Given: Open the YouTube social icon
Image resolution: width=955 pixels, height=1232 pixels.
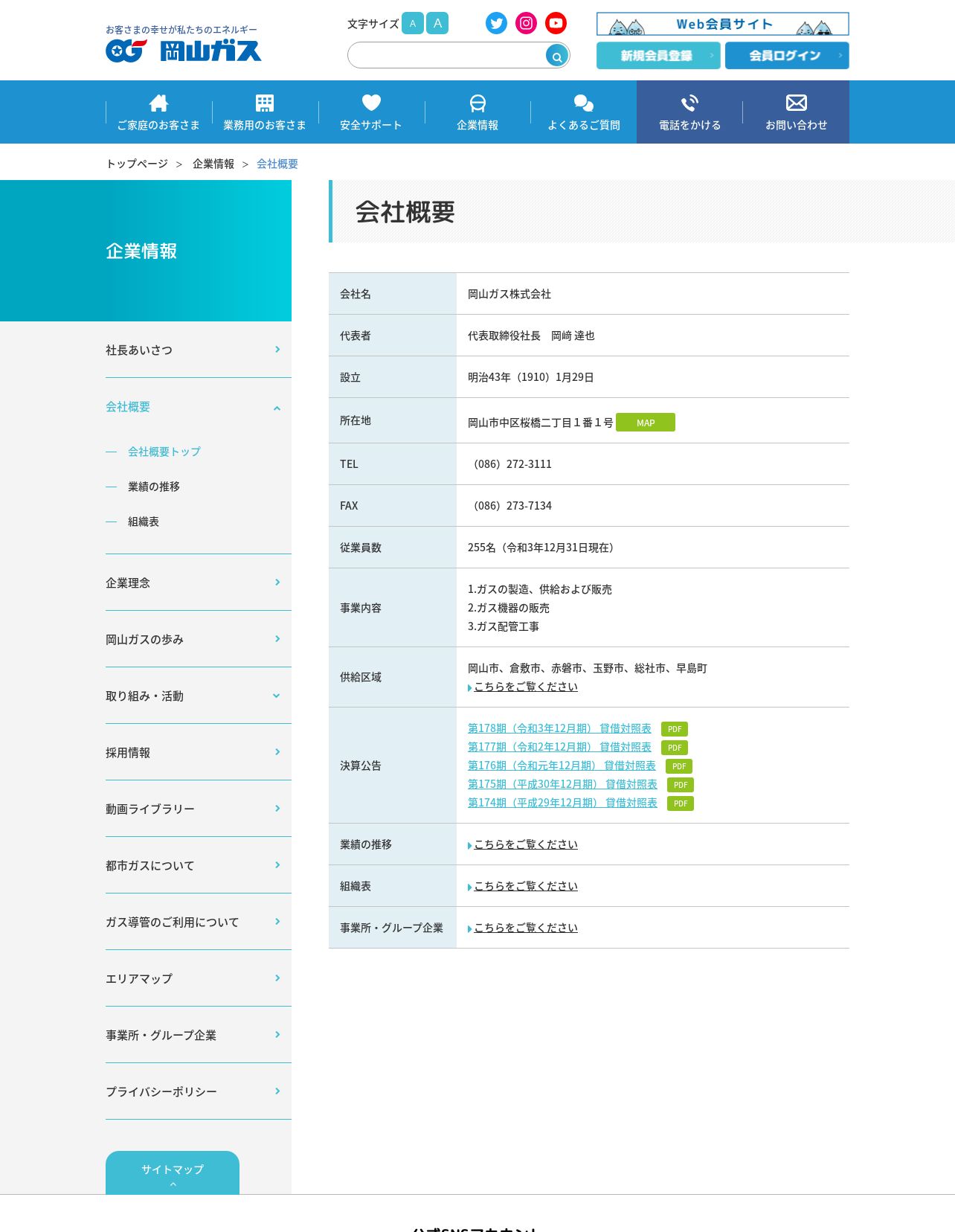Looking at the screenshot, I should tap(556, 23).
